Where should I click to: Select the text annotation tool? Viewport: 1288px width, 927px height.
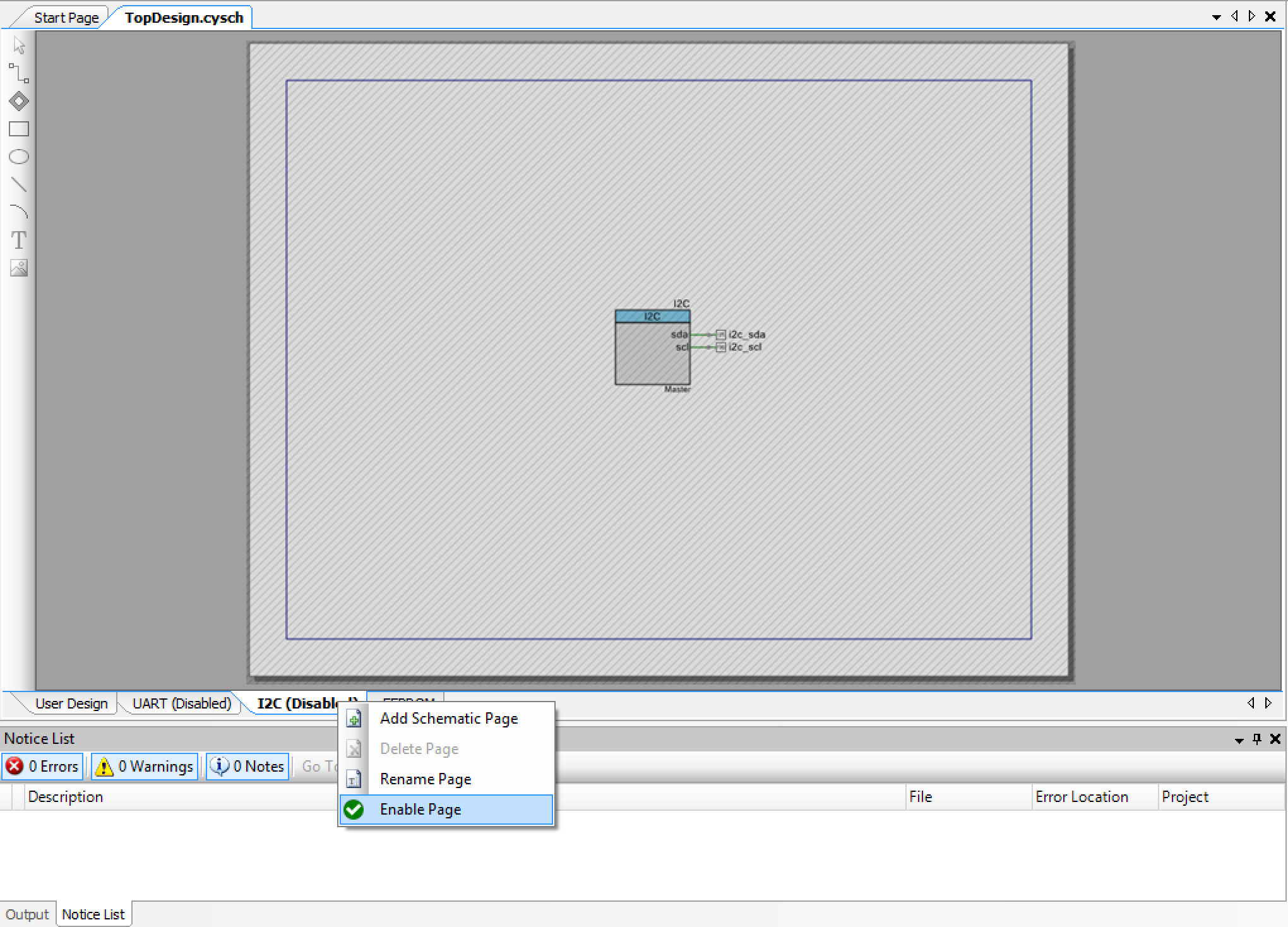tap(19, 240)
